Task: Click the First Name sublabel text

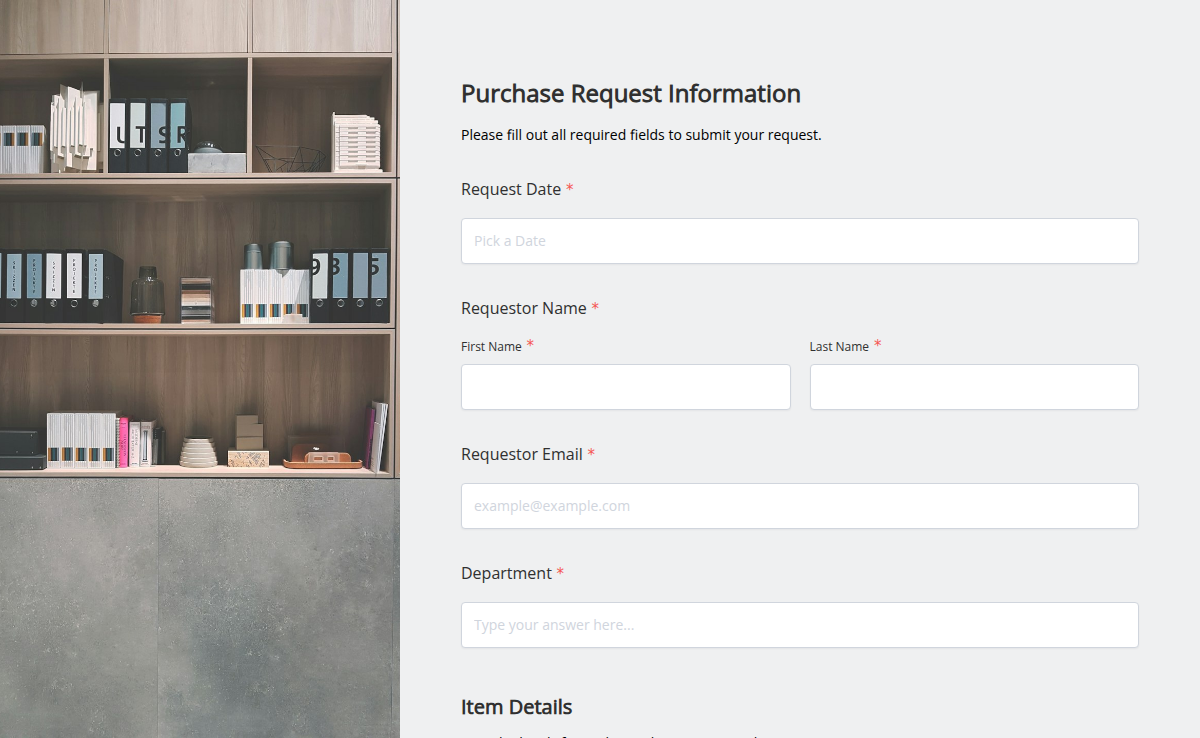Action: point(489,346)
